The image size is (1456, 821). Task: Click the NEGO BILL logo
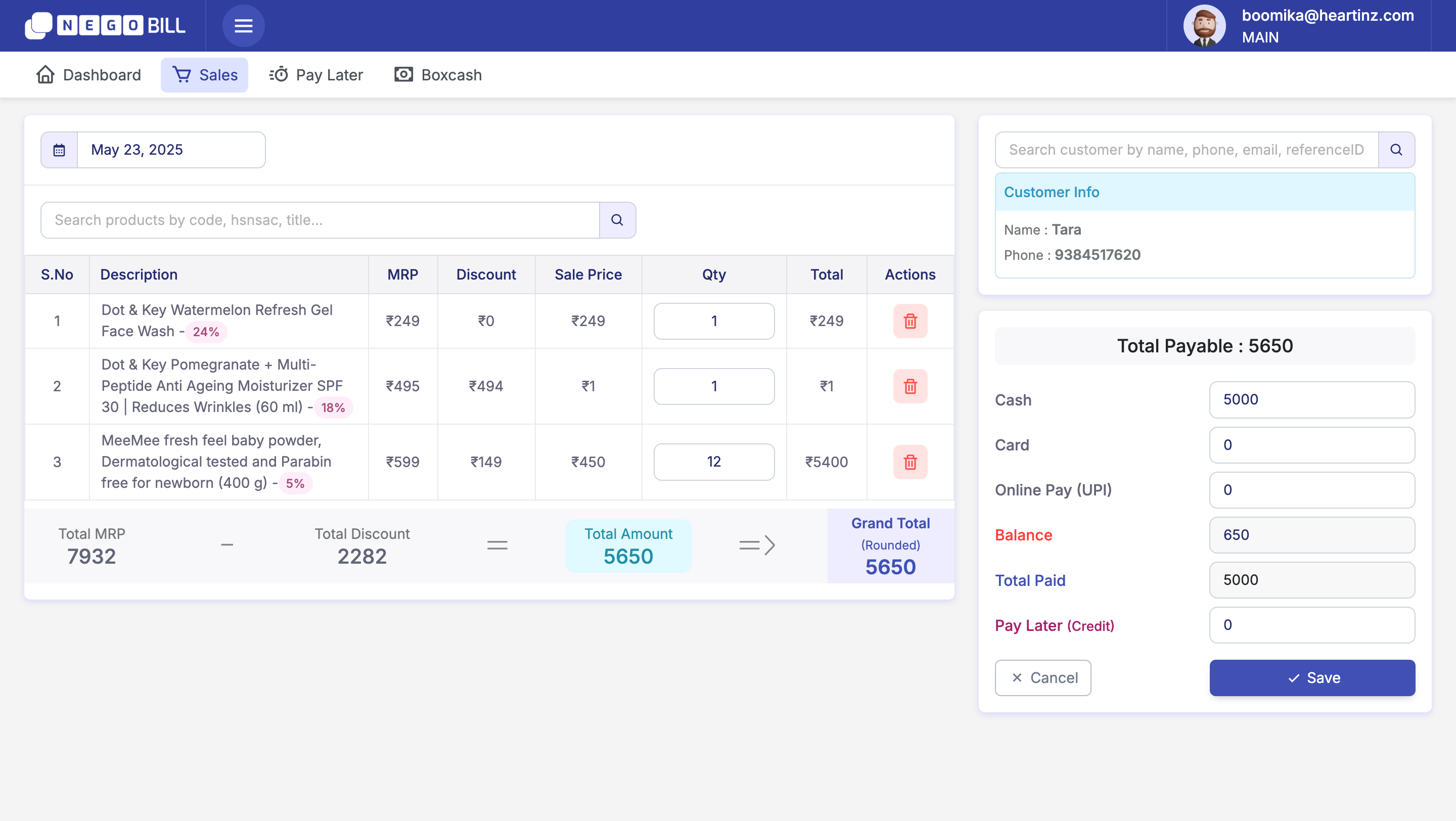(x=105, y=25)
